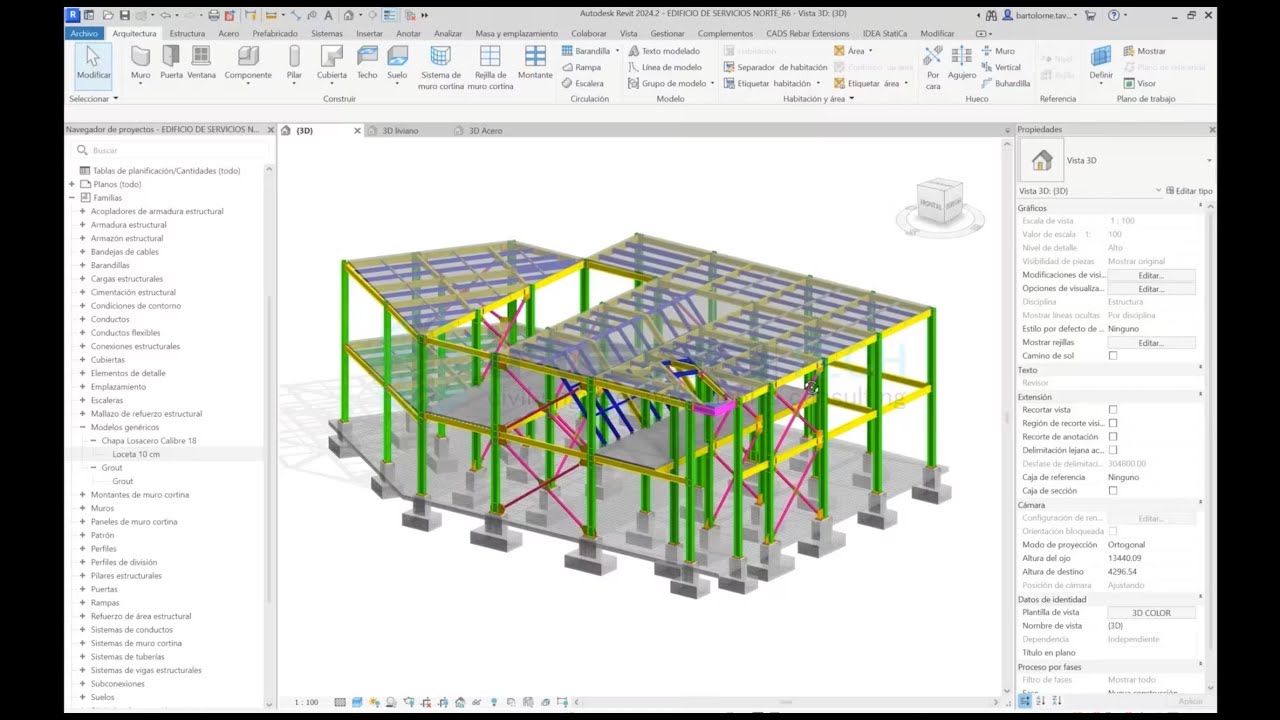Close the (3D) view tab

[x=357, y=131]
